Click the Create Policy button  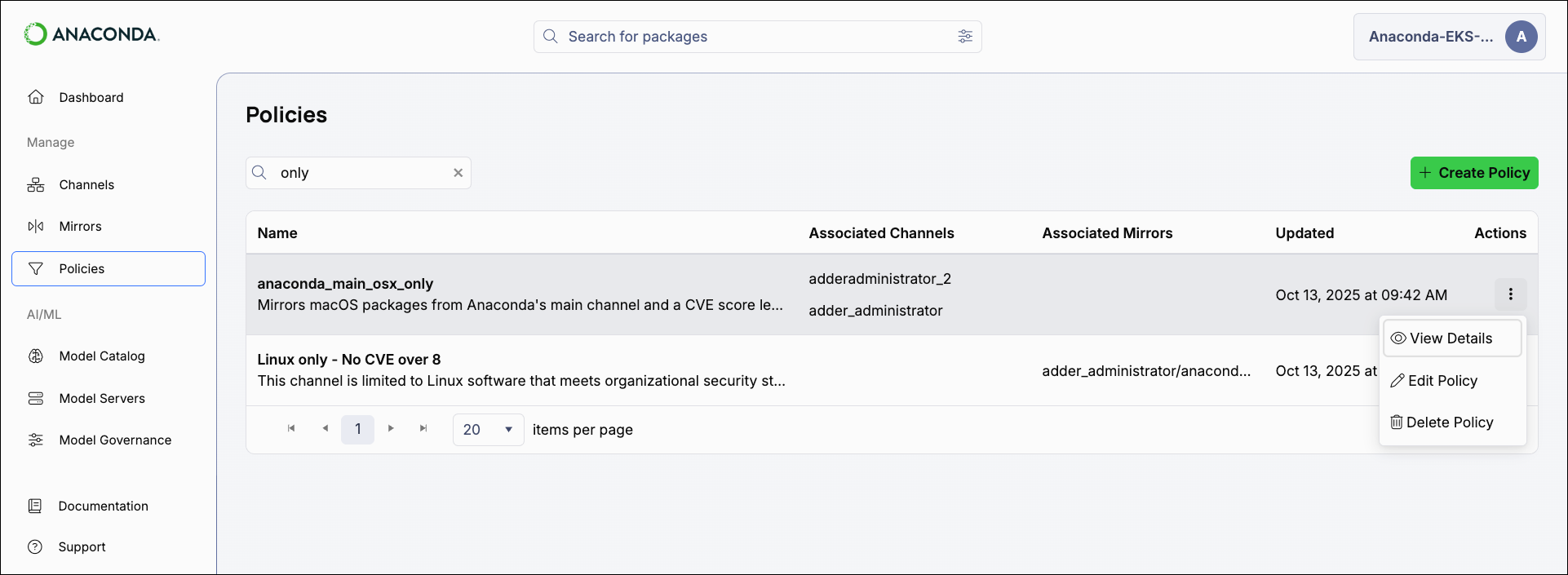[x=1474, y=173]
